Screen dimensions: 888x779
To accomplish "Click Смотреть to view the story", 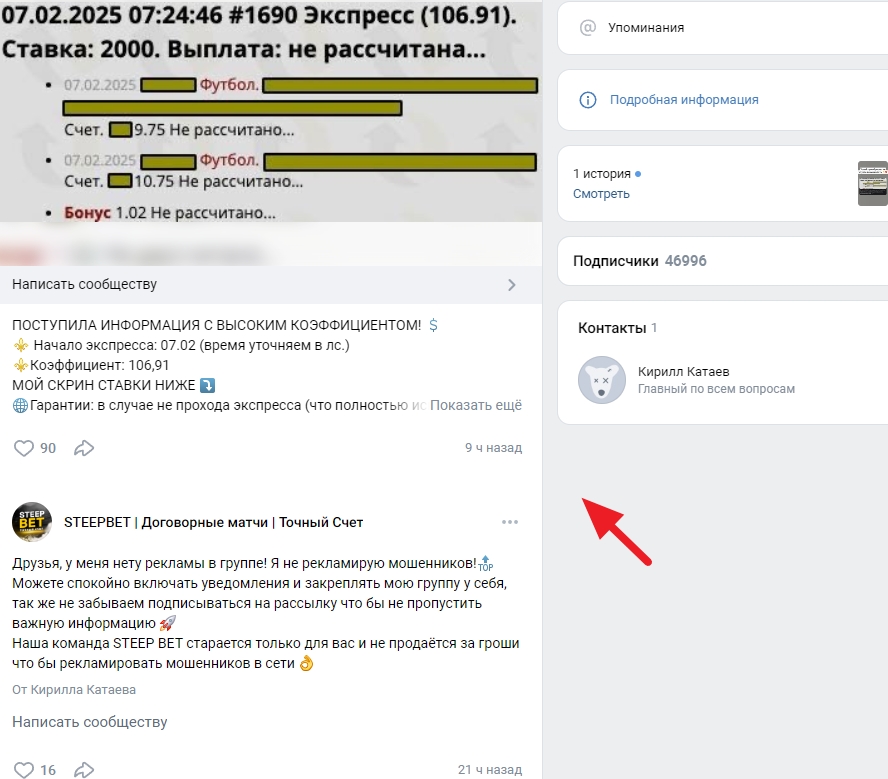I will tap(601, 194).
